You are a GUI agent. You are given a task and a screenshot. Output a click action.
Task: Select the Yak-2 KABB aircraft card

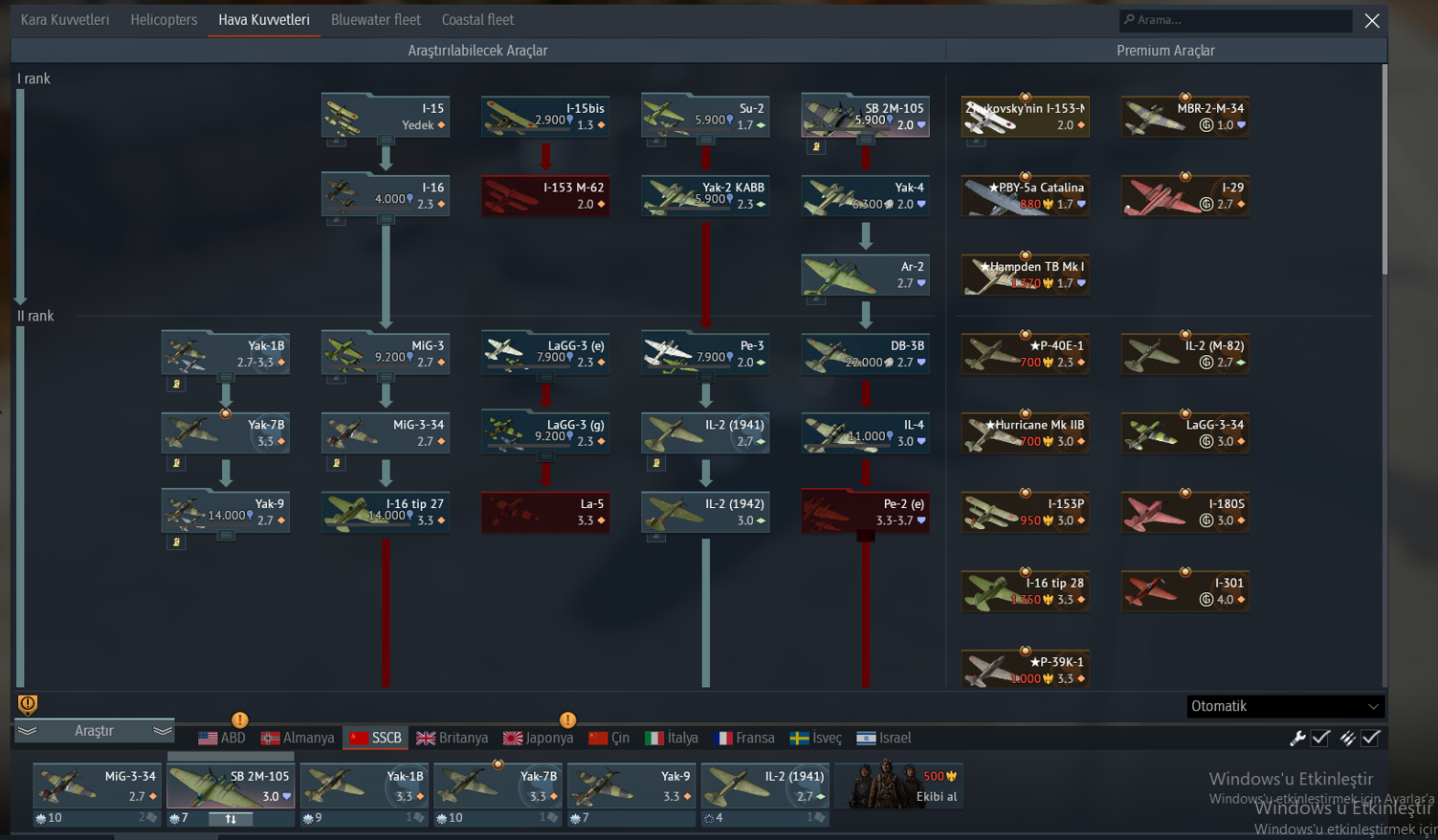706,196
